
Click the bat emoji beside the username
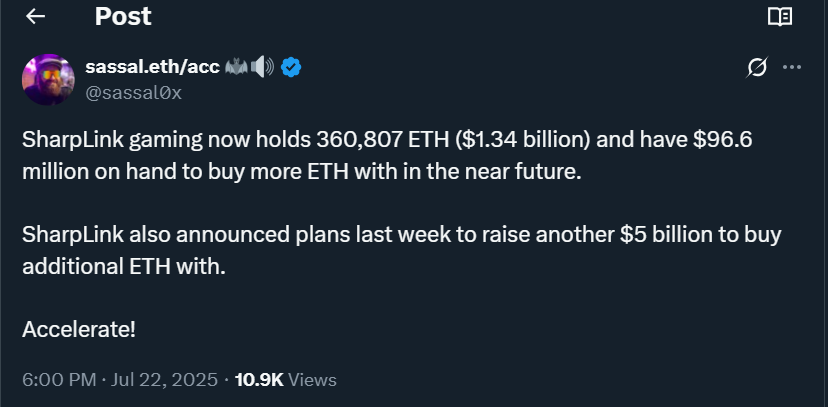(236, 68)
